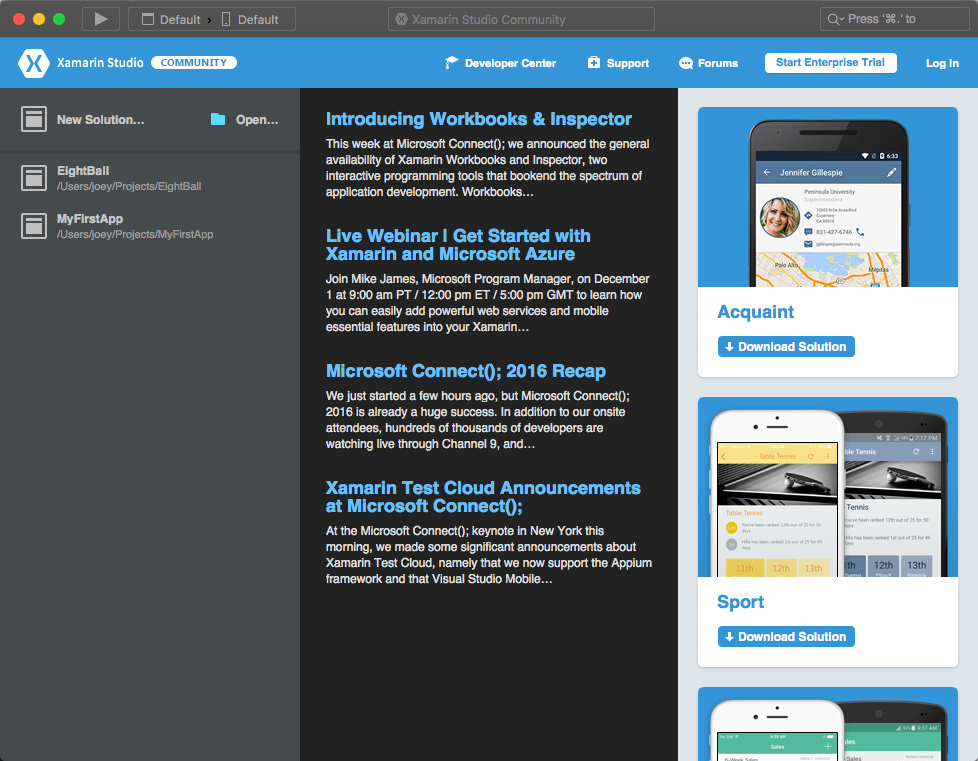Open the Default configuration selector
The image size is (978, 761).
[171, 19]
